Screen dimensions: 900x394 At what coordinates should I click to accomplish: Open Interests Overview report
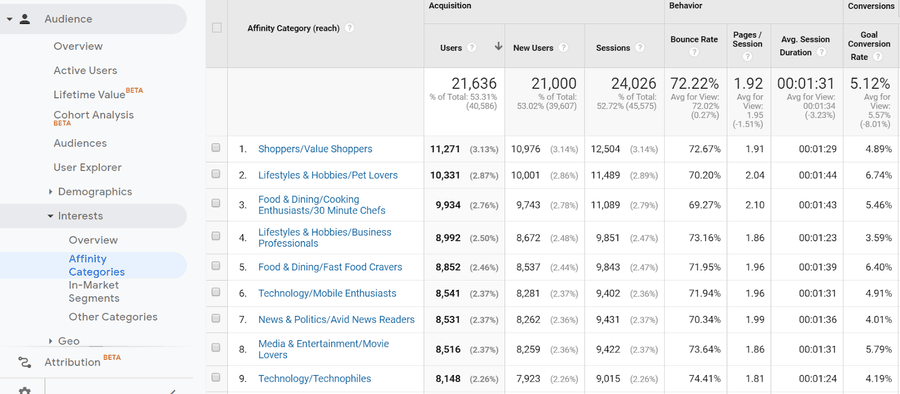click(93, 240)
